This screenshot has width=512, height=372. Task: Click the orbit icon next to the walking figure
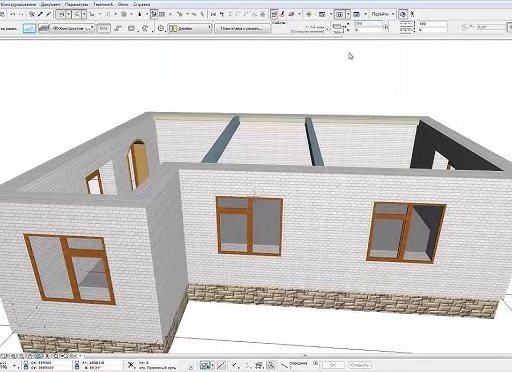pos(403,14)
